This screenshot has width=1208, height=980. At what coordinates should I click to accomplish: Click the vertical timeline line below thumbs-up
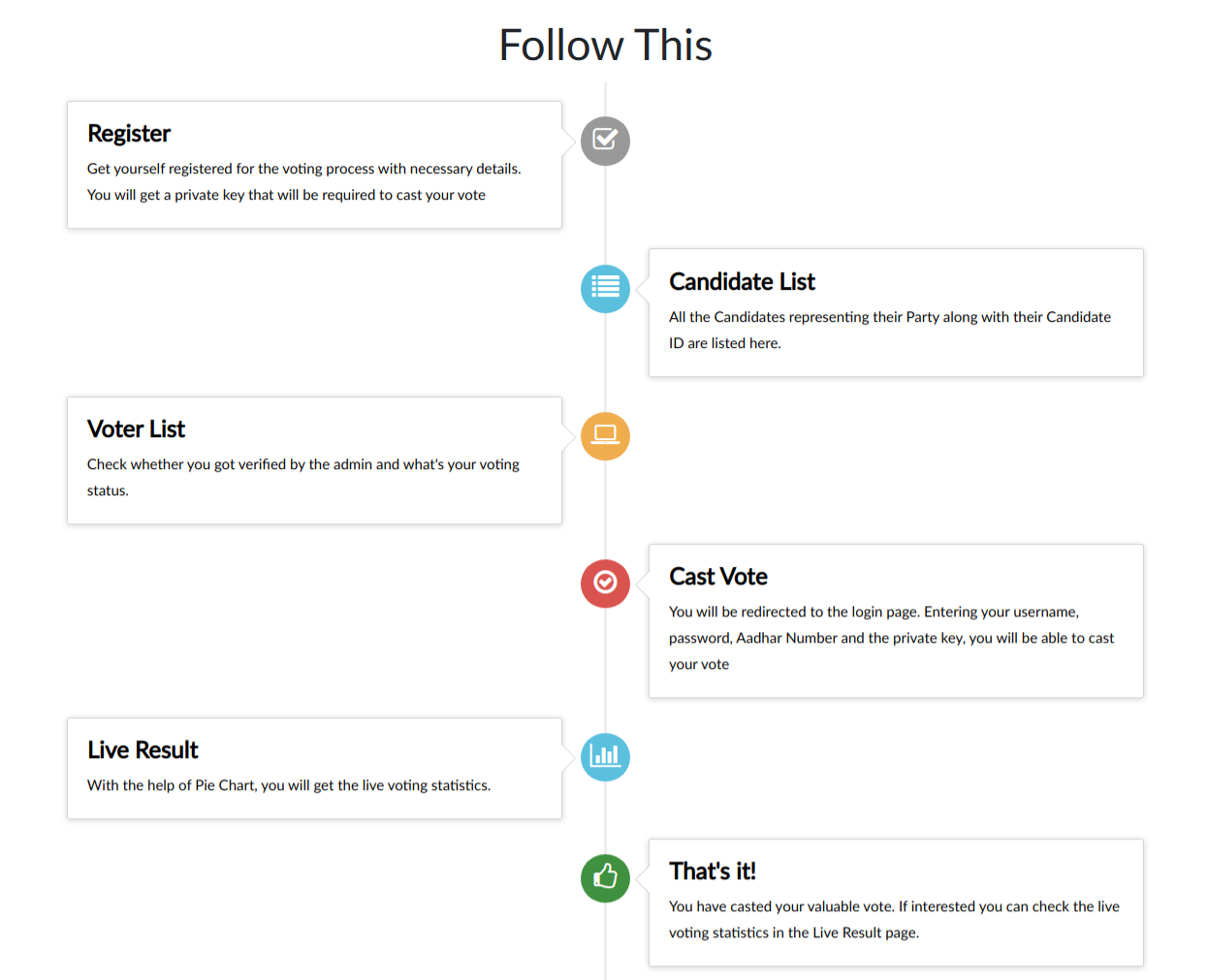click(x=605, y=945)
